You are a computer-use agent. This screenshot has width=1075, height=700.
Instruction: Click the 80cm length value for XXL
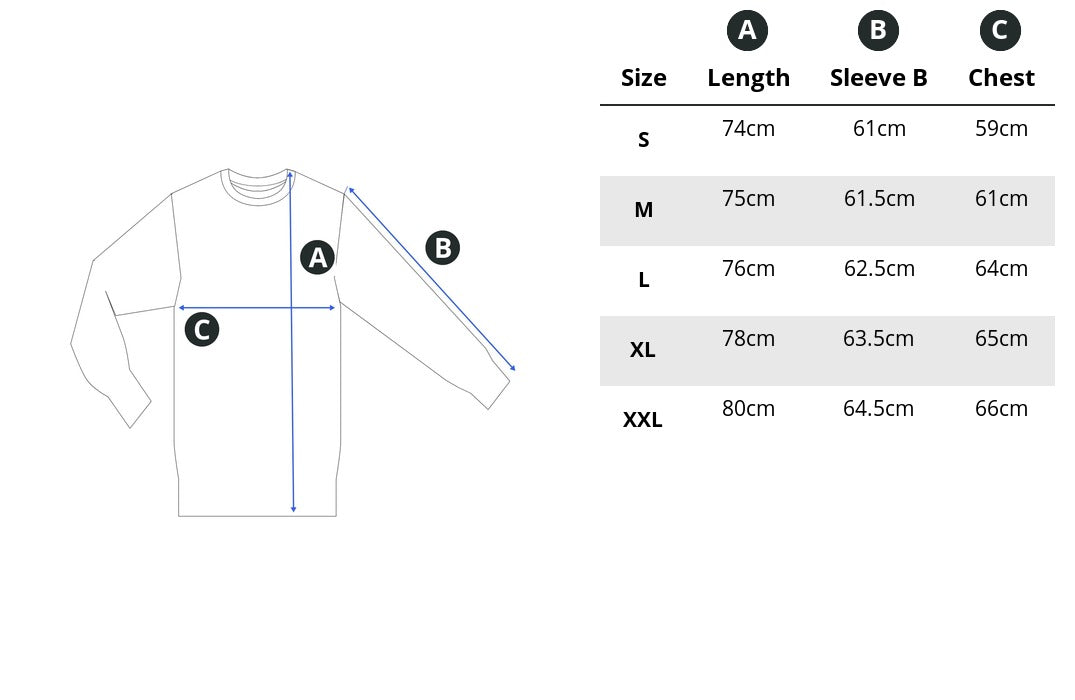coord(748,409)
